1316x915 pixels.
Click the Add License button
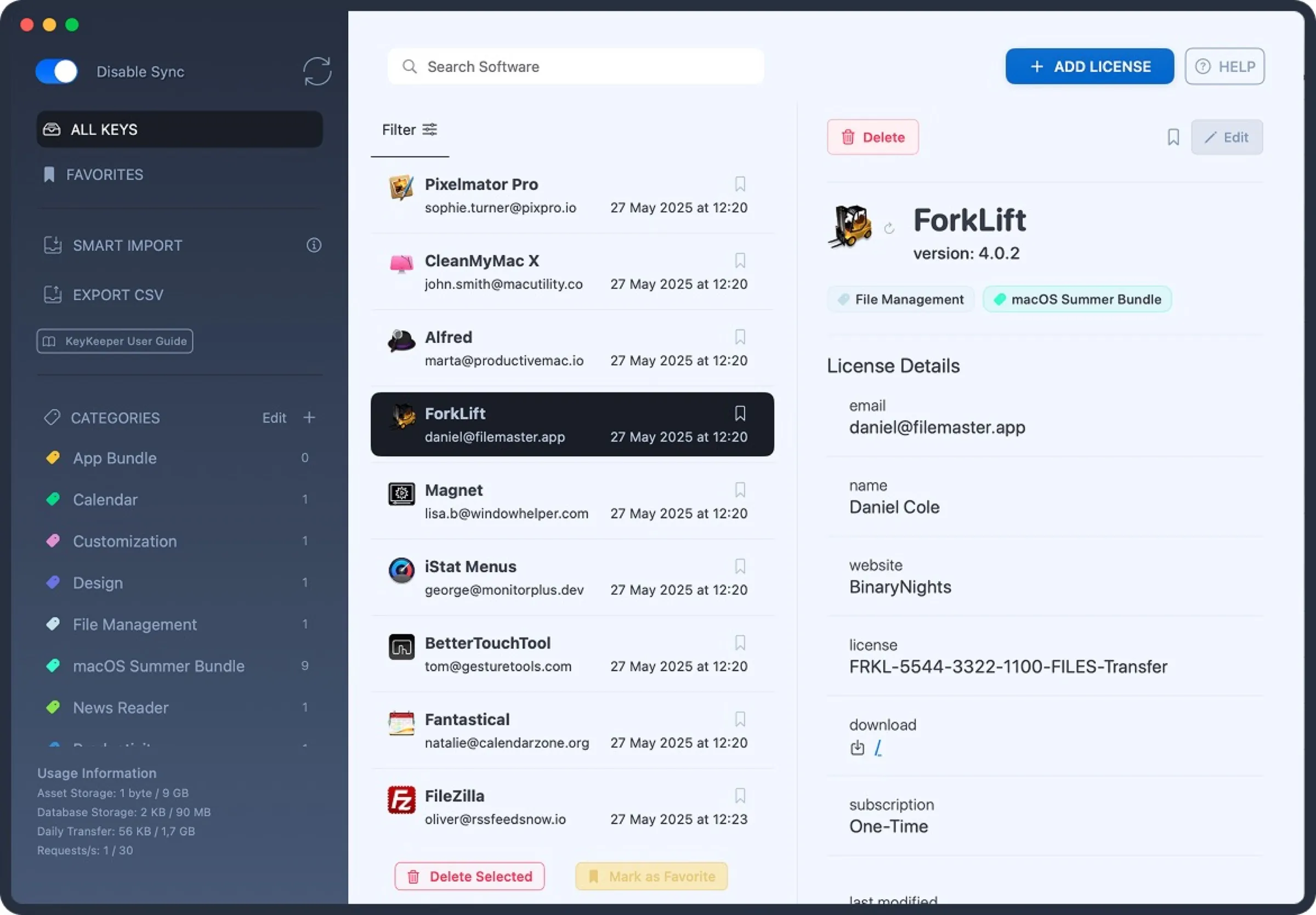(x=1089, y=66)
